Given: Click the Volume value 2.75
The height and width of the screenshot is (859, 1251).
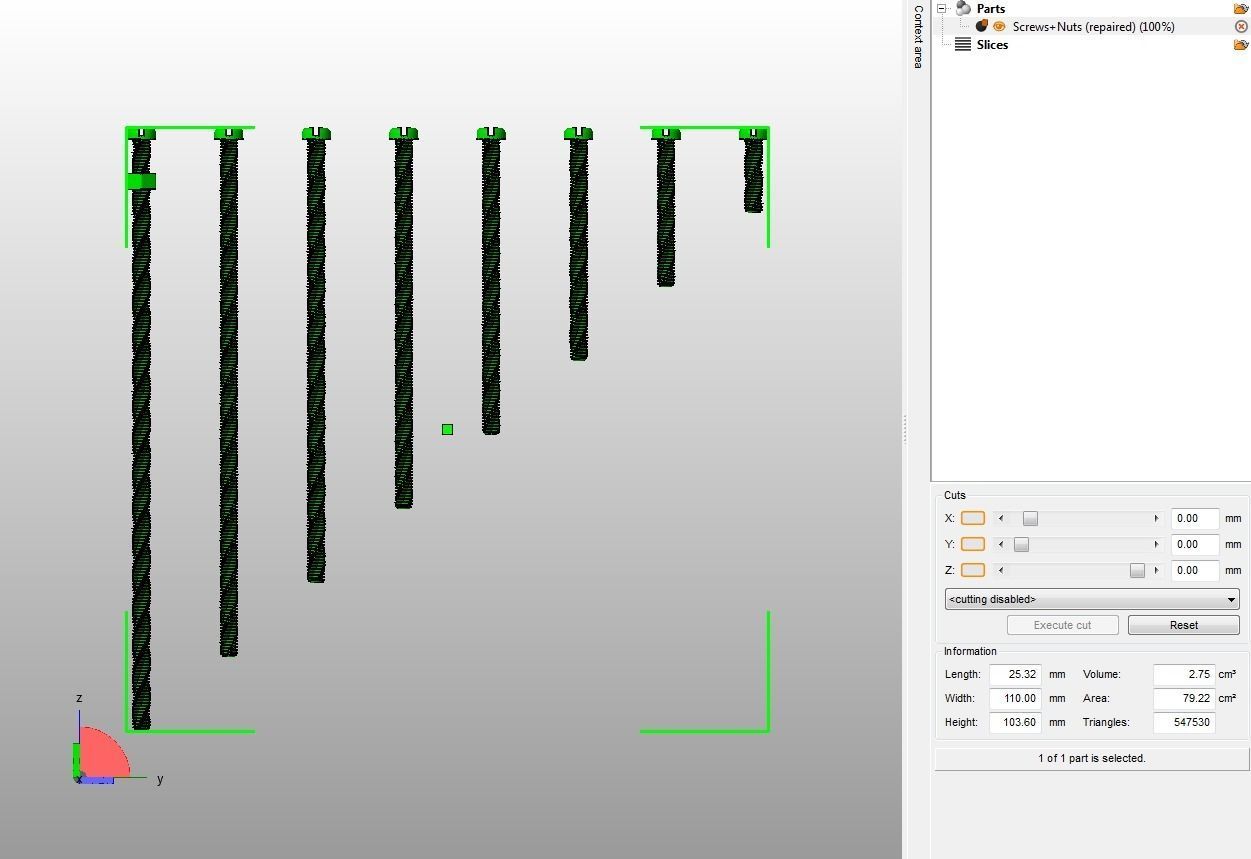Looking at the screenshot, I should pos(1184,674).
